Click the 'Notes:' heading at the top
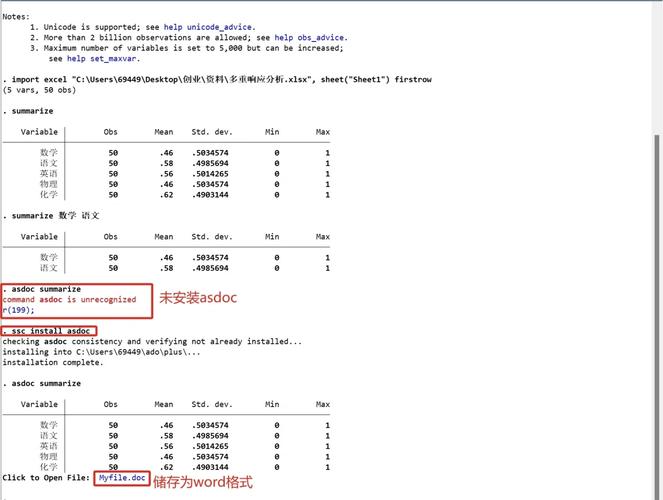 [16, 16]
